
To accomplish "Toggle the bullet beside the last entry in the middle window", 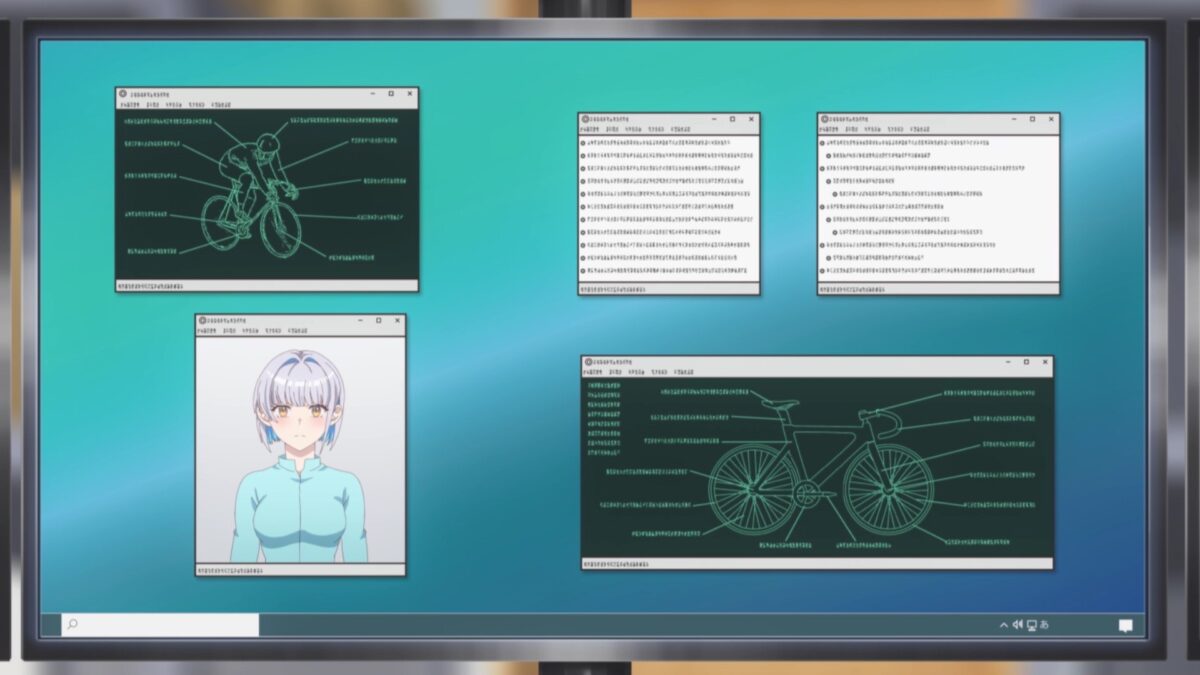I will (x=583, y=269).
